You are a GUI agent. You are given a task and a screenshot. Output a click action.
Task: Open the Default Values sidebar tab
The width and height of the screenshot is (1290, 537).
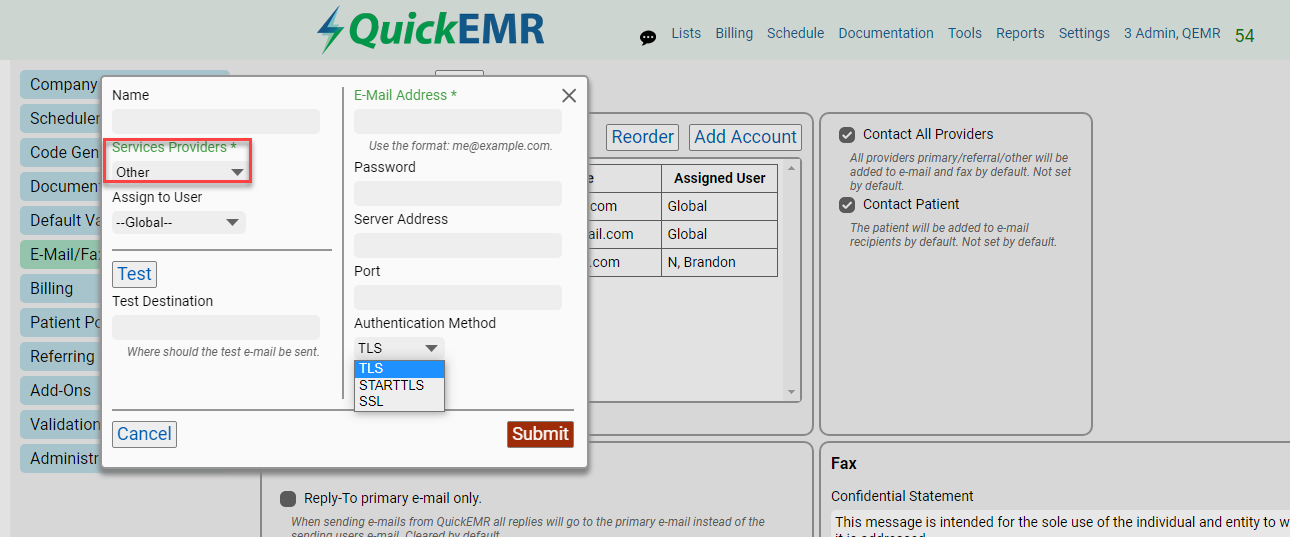click(x=62, y=221)
